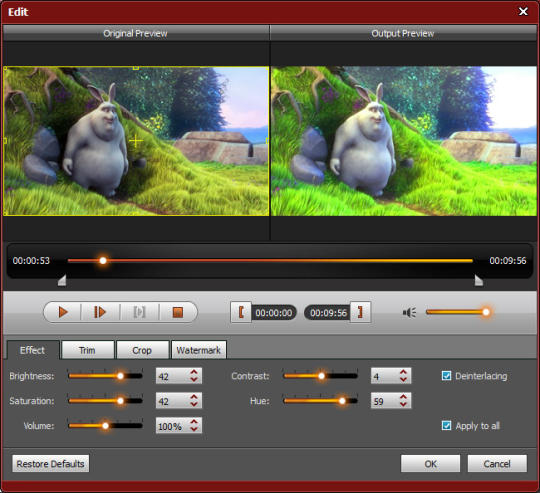Click the top-center crop handle
Image resolution: width=540 pixels, height=493 pixels.
pos(136,68)
